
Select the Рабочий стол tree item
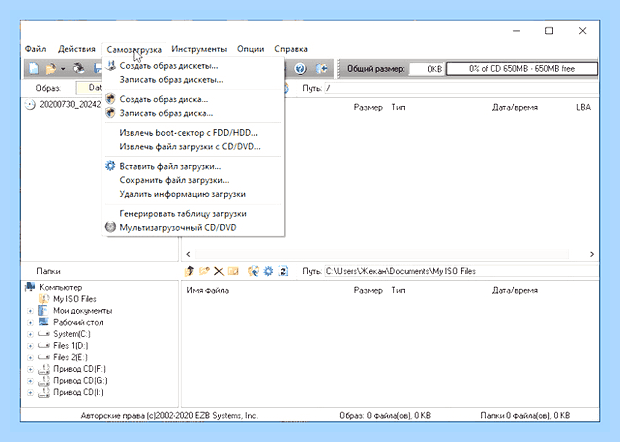(x=78, y=322)
